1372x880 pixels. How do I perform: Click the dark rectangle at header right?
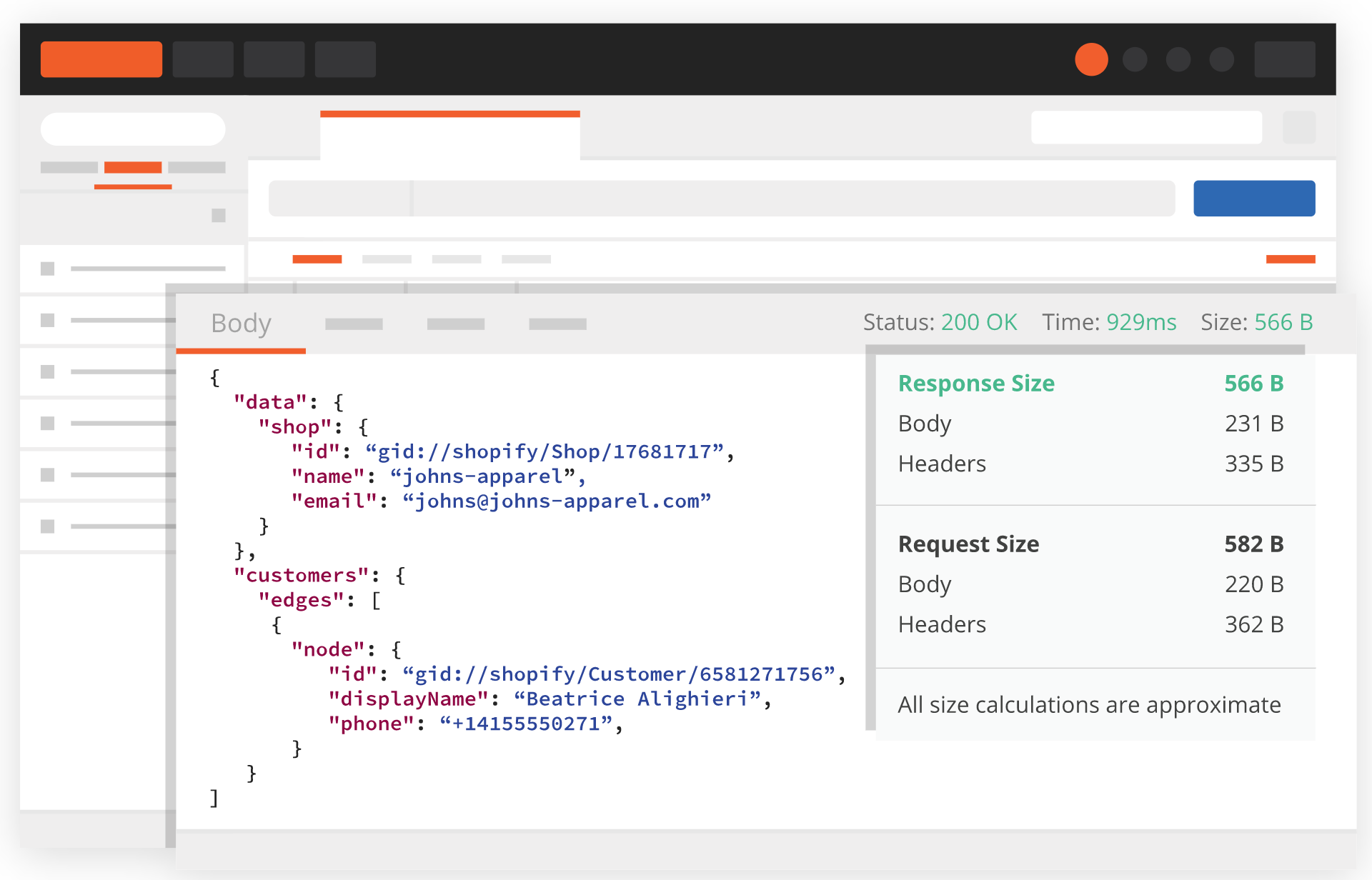click(1284, 59)
